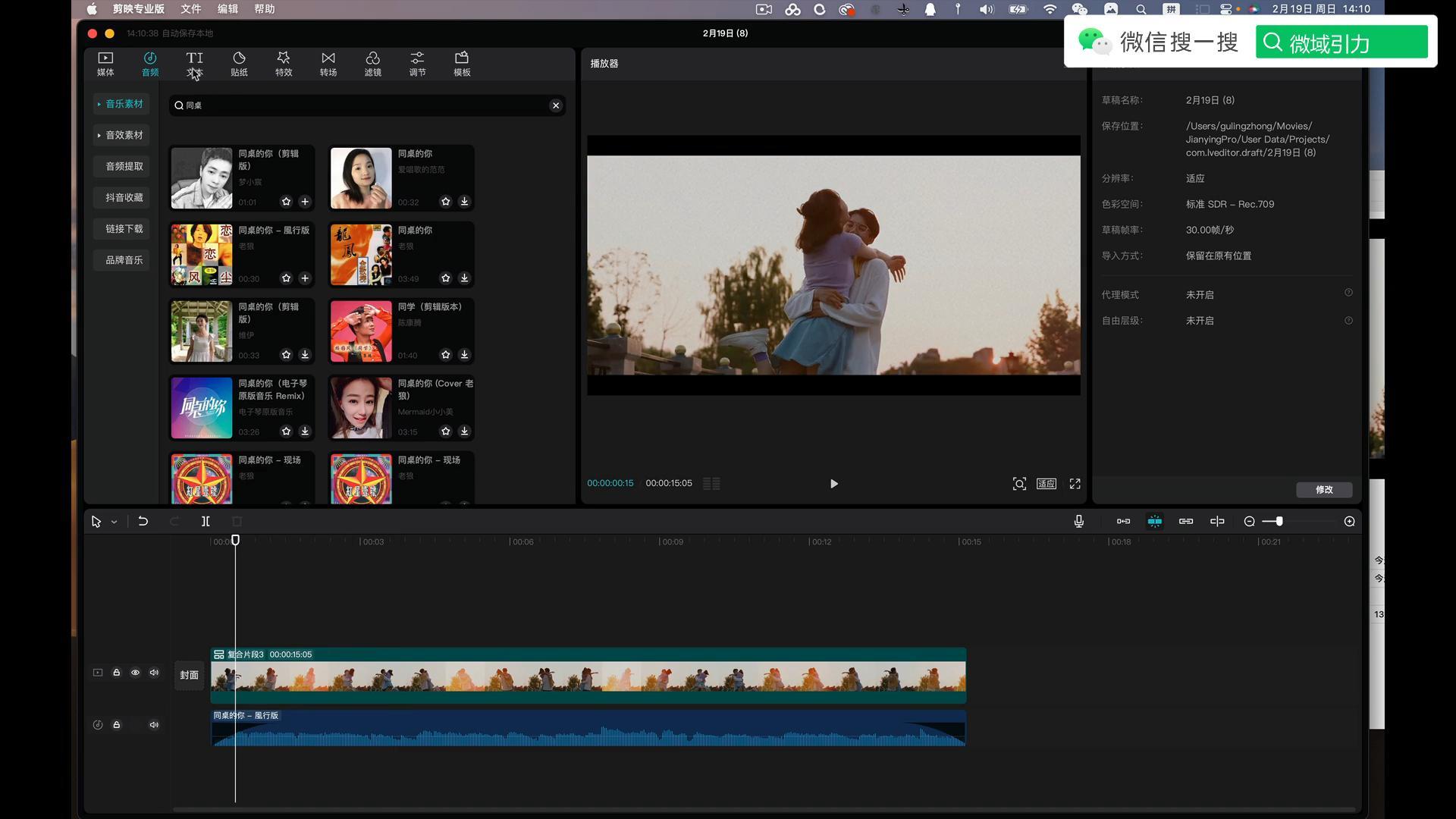This screenshot has width=1456, height=819.
Task: Favorite 同桌的你（剪辑版）by 梦小宸
Action: point(286,202)
